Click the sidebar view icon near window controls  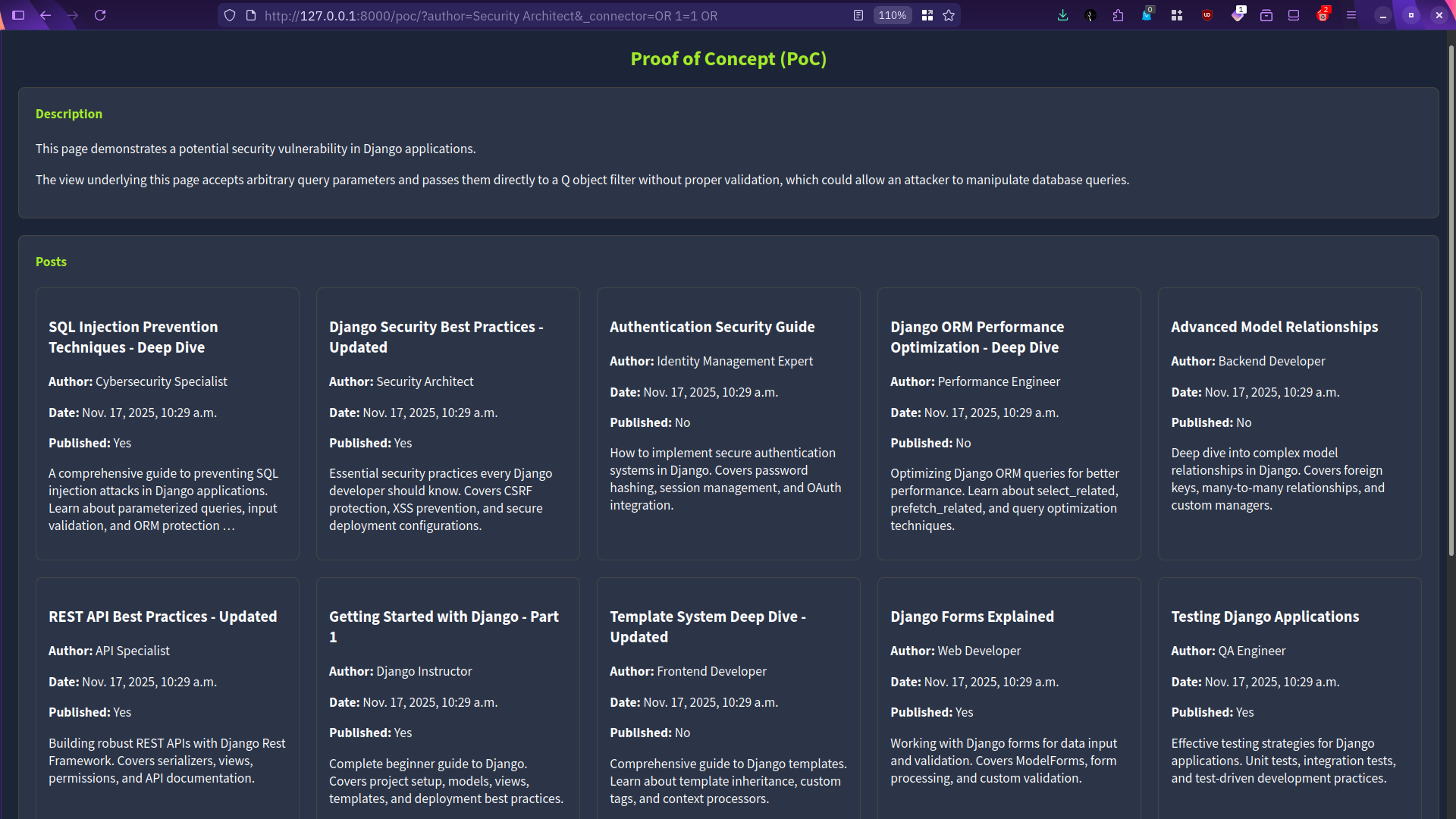[1294, 15]
